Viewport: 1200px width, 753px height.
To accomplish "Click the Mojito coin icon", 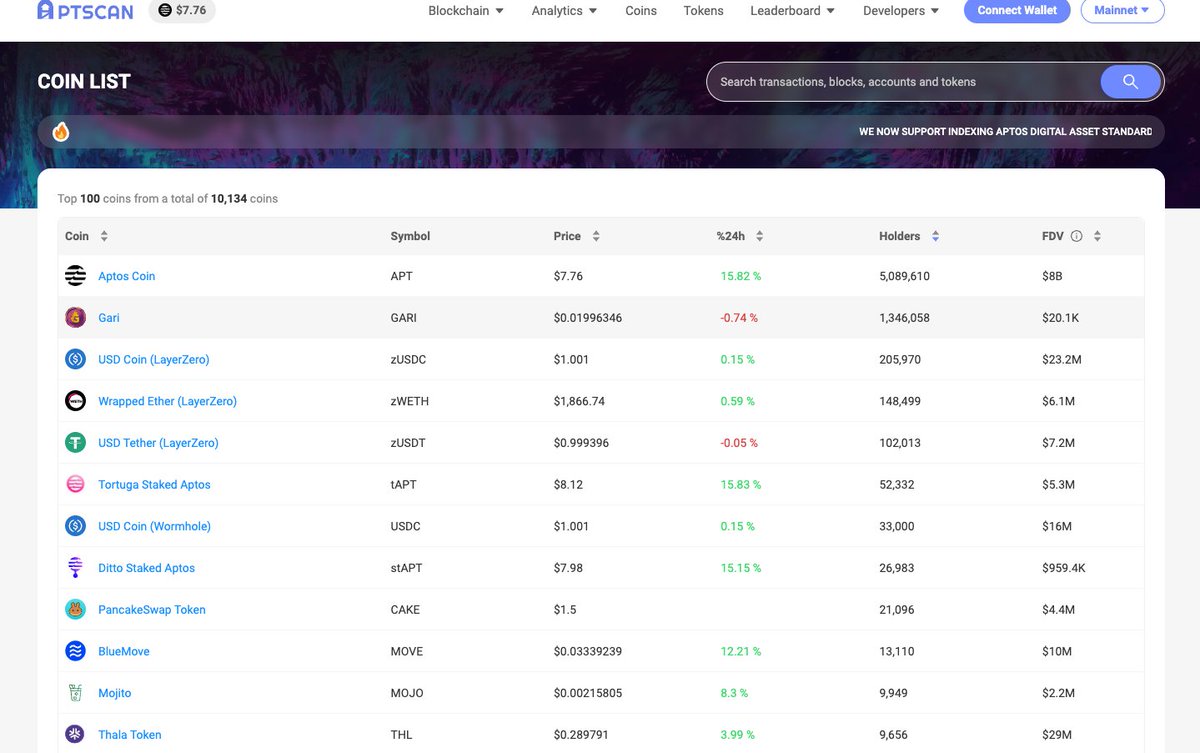I will tap(75, 693).
